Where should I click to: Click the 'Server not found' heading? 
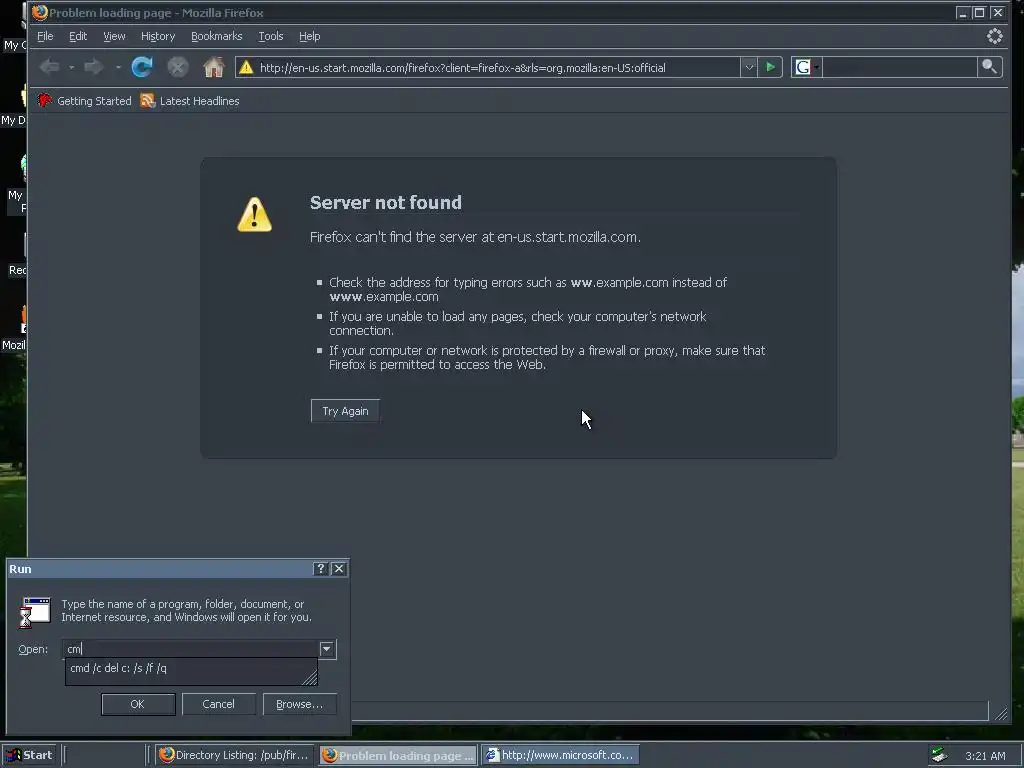[385, 202]
